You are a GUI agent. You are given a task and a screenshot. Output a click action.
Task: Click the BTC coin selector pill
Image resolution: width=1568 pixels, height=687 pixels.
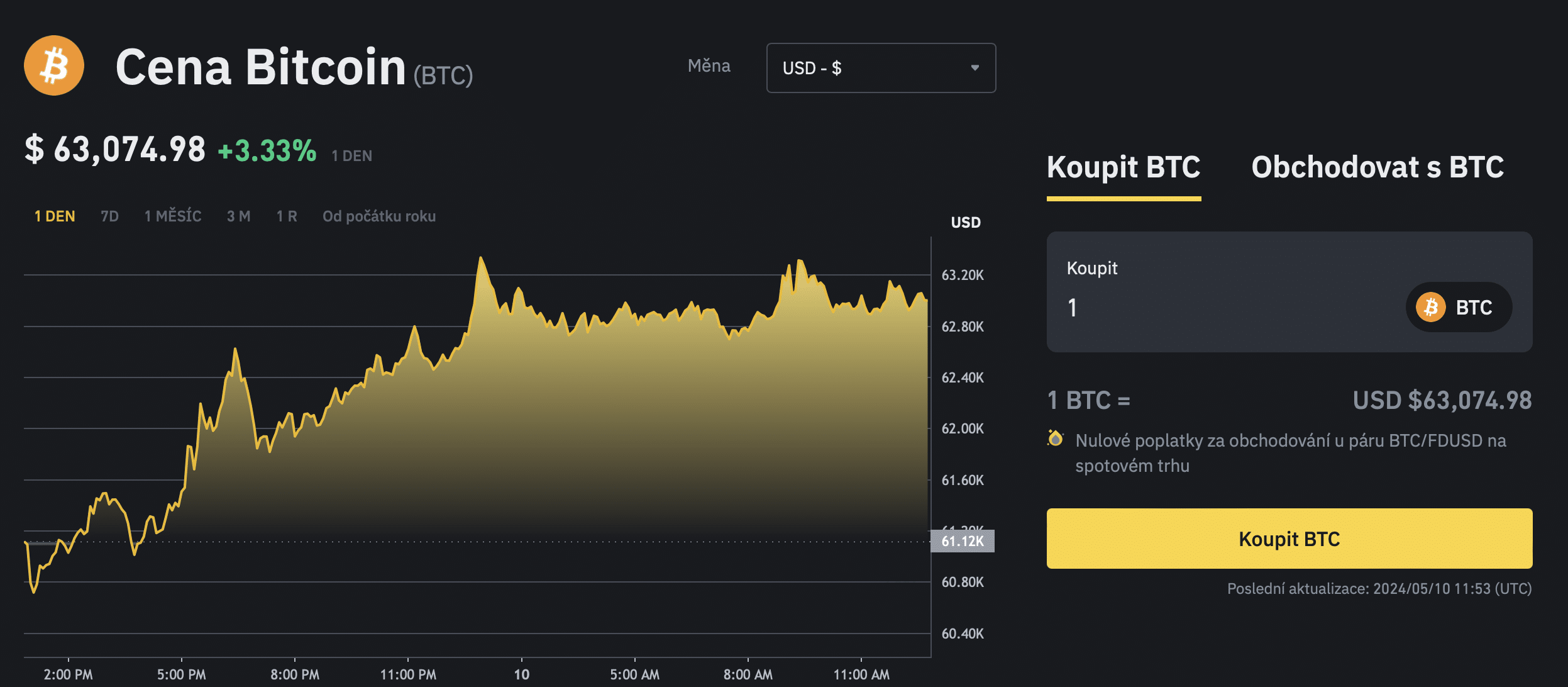click(1459, 307)
